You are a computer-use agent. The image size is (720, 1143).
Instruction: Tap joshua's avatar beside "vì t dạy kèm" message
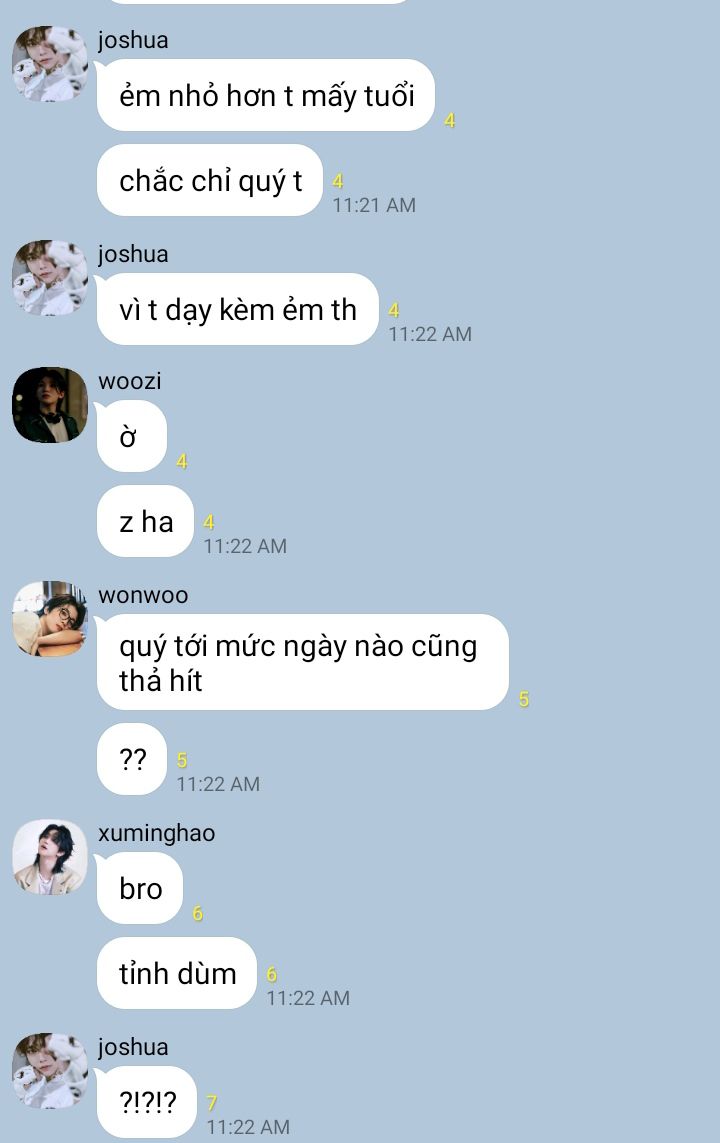tap(50, 278)
